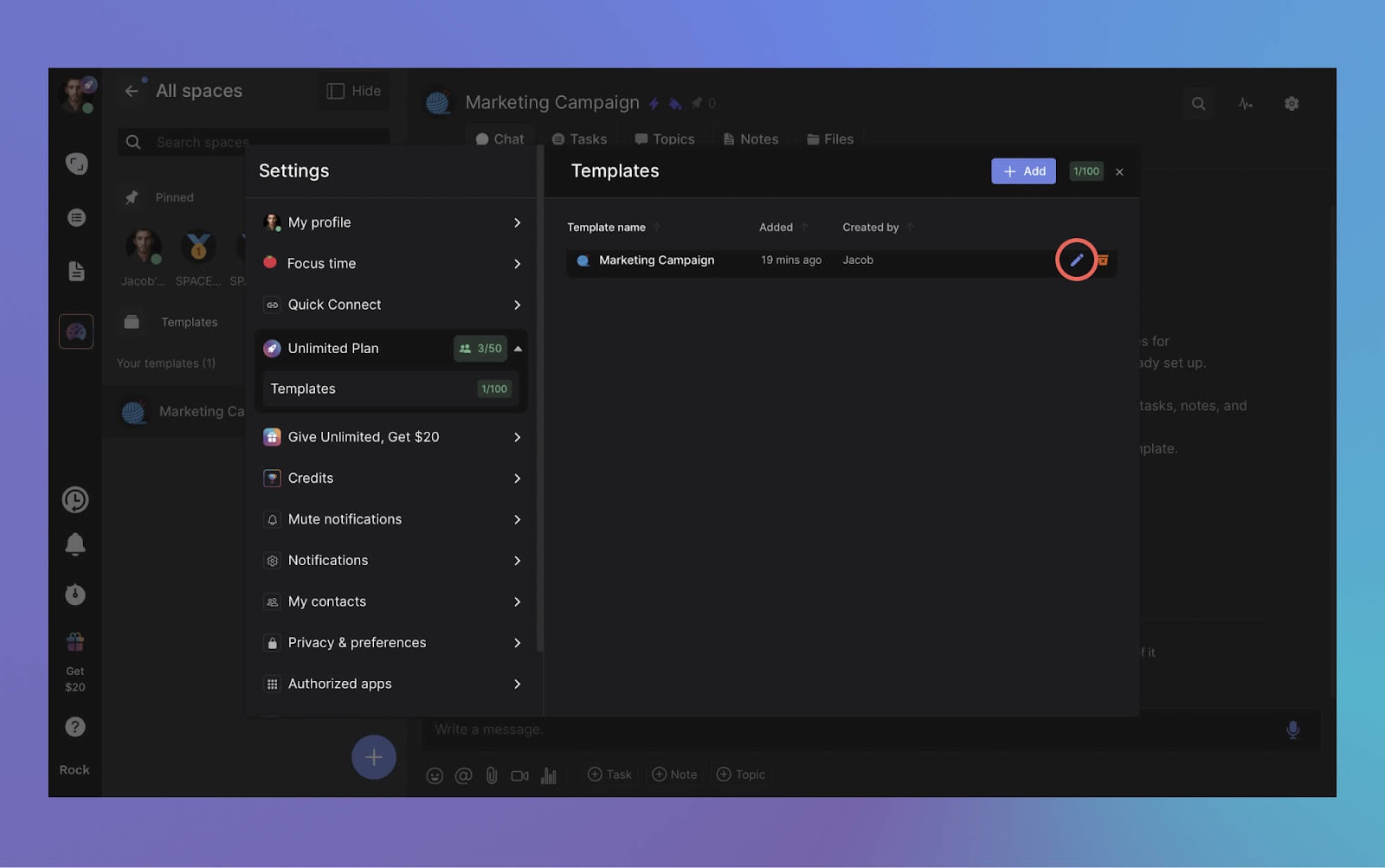Attach file with paperclip icon
The height and width of the screenshot is (868, 1385).
(491, 775)
